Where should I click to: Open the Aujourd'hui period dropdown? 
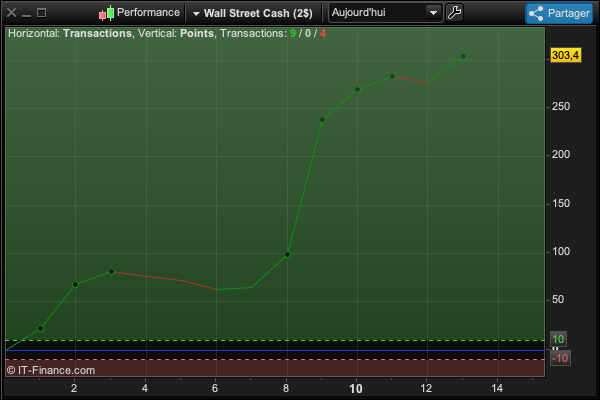[x=385, y=13]
